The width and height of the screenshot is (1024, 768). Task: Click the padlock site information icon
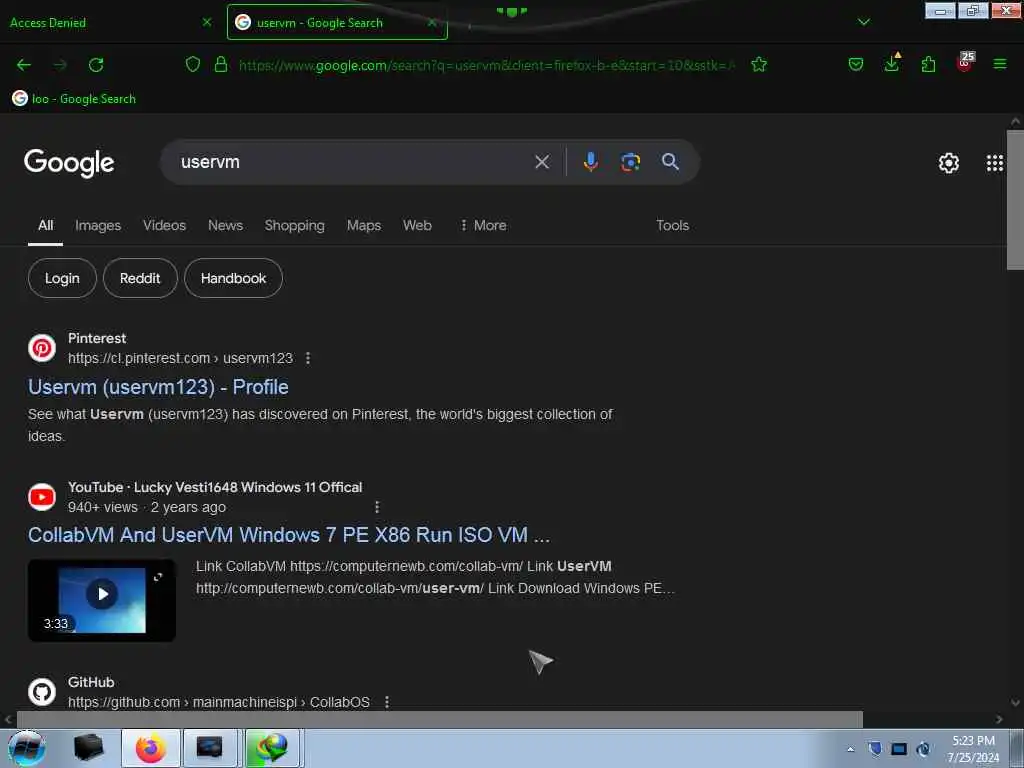point(221,64)
